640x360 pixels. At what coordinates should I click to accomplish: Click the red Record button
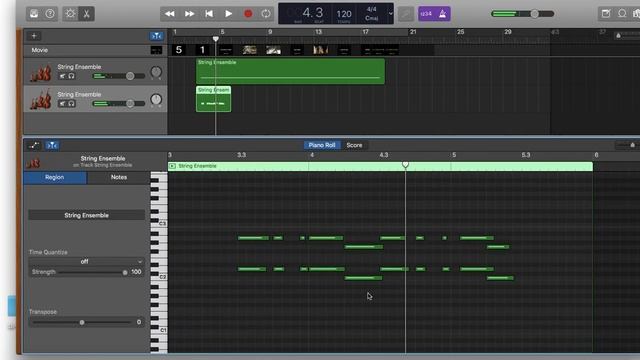248,13
